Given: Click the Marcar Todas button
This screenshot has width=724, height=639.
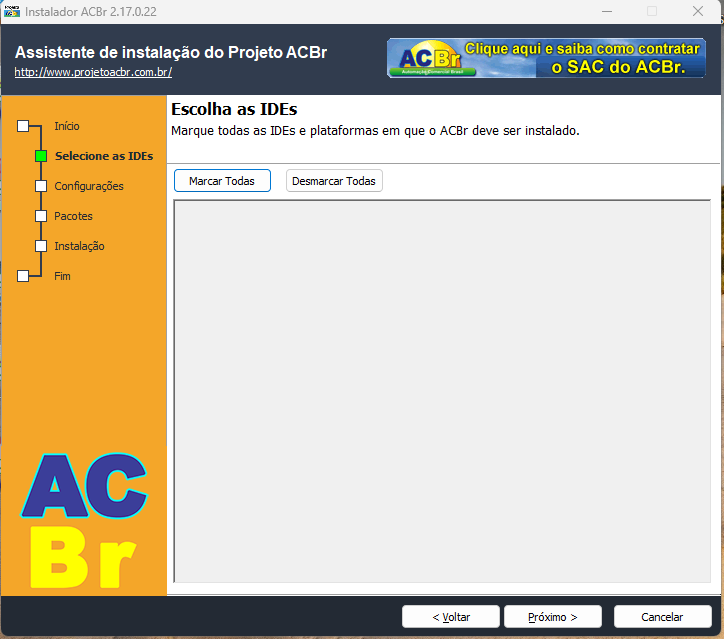Looking at the screenshot, I should (x=222, y=181).
